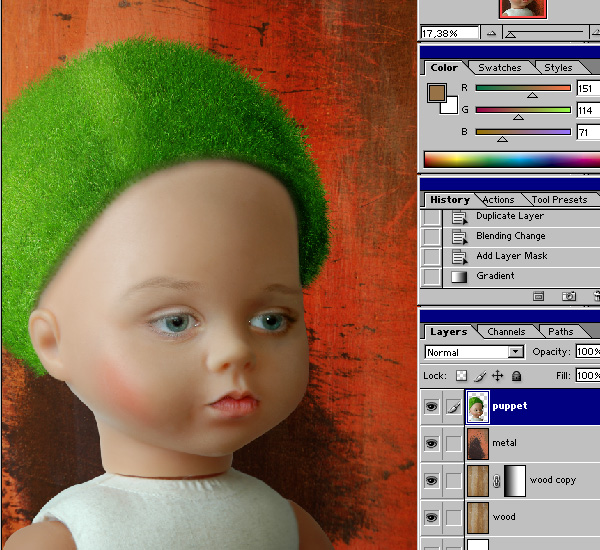Switch to the Swatches tab

(x=500, y=68)
